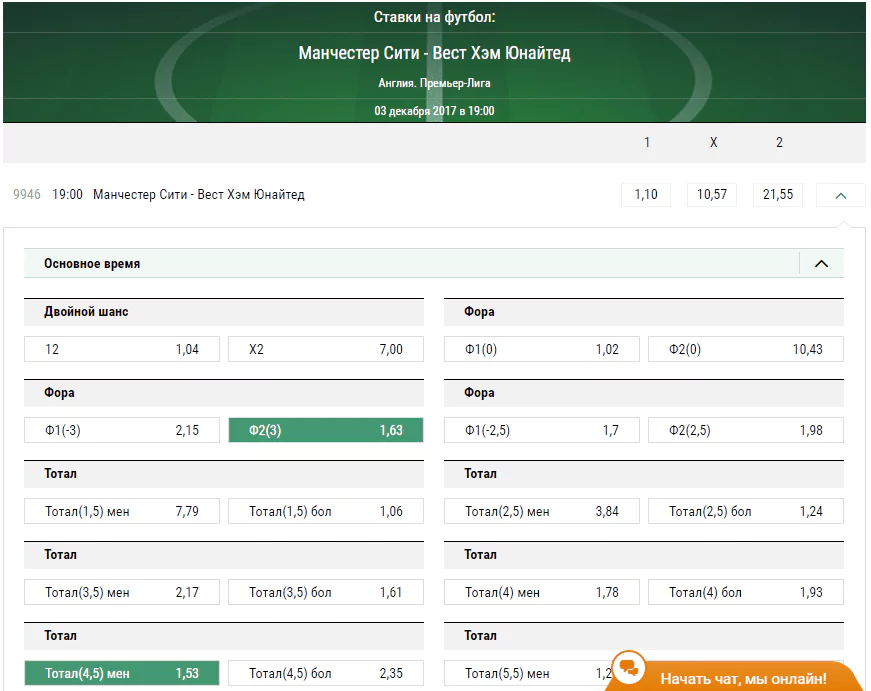Click the banner title Манчестер Сити - Вест Хэм Юнайтед
The image size is (871, 691).
(x=434, y=53)
